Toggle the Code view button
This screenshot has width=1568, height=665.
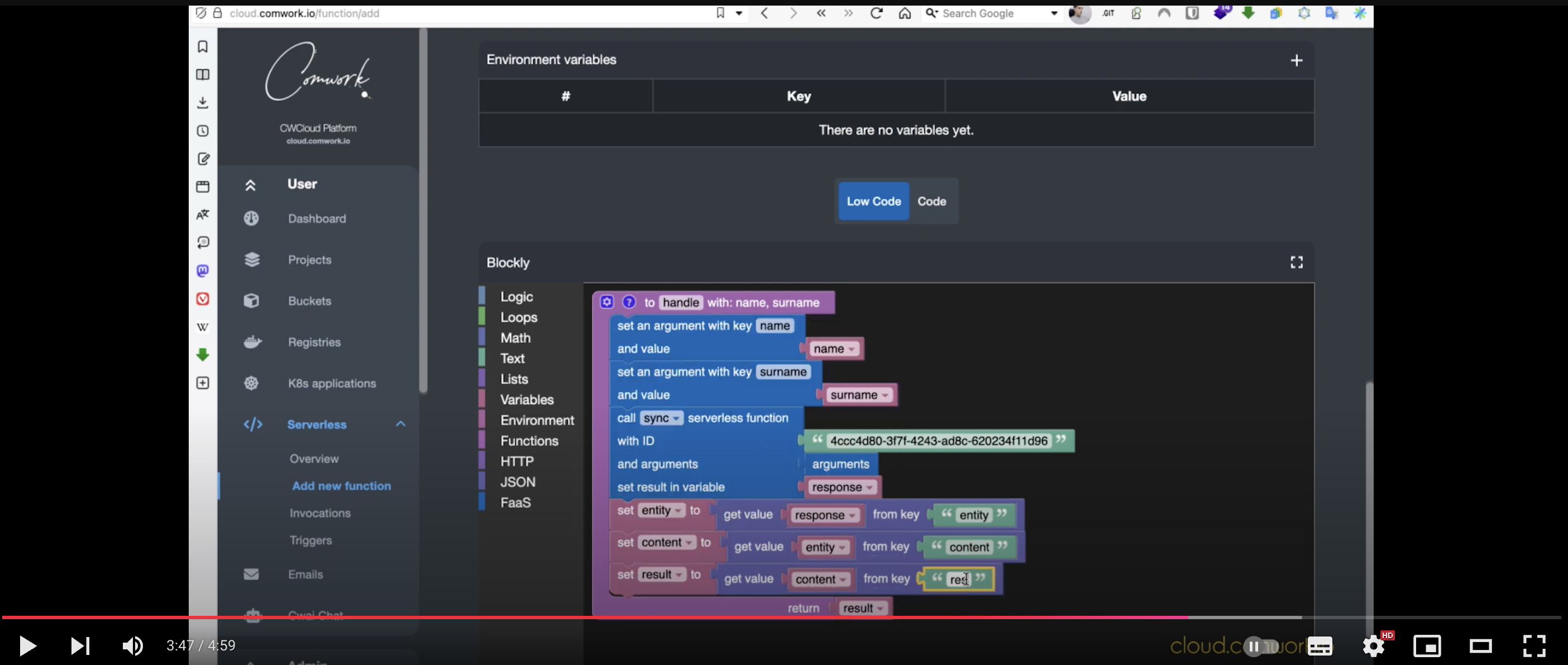[x=931, y=201]
